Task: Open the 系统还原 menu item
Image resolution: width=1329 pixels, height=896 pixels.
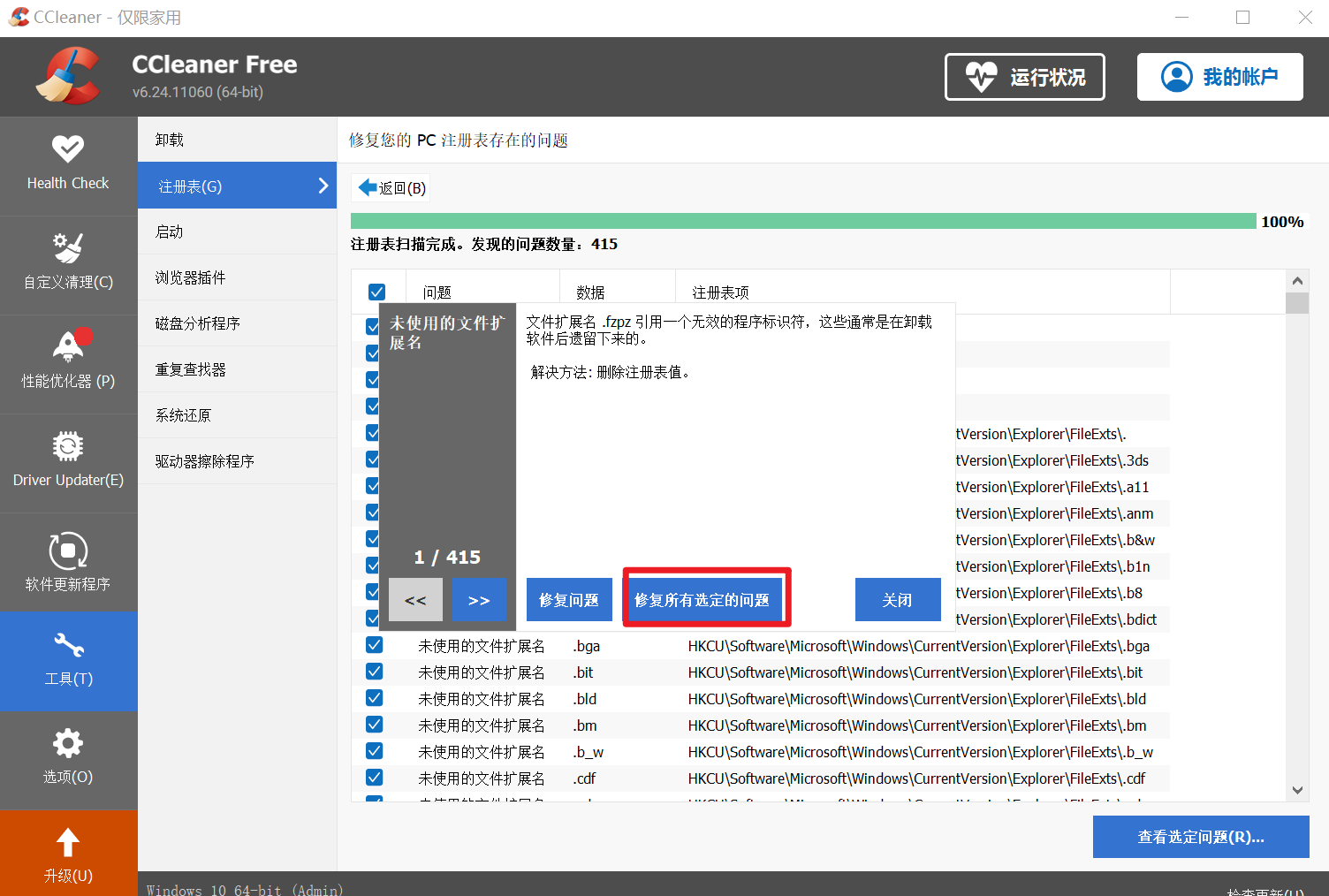Action: (x=237, y=415)
